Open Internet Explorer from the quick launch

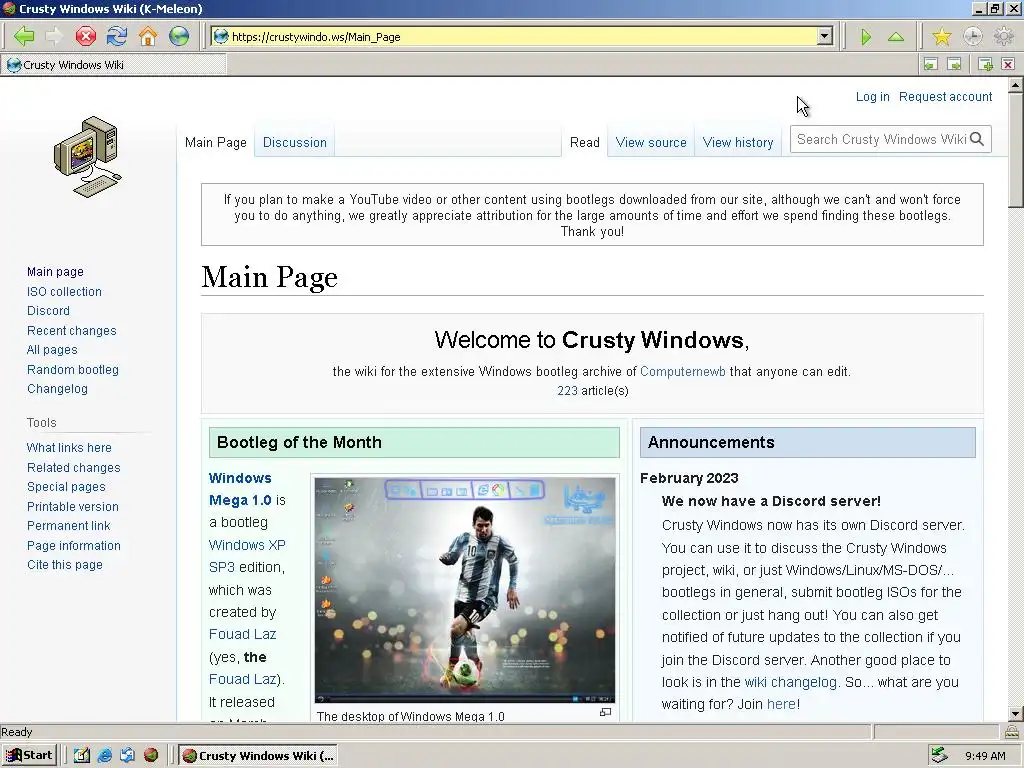click(104, 756)
